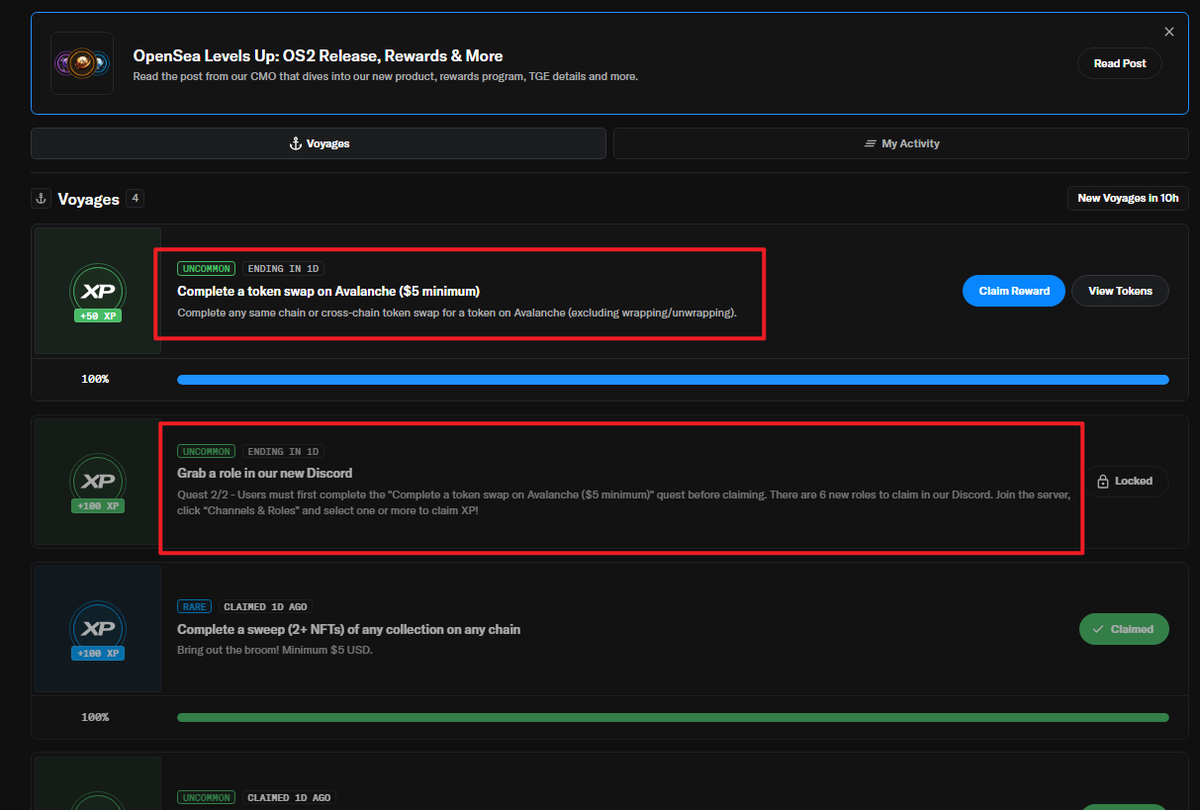Viewport: 1200px width, 810px height.
Task: Click the anchor icon in Voyages tab
Action: click(295, 144)
